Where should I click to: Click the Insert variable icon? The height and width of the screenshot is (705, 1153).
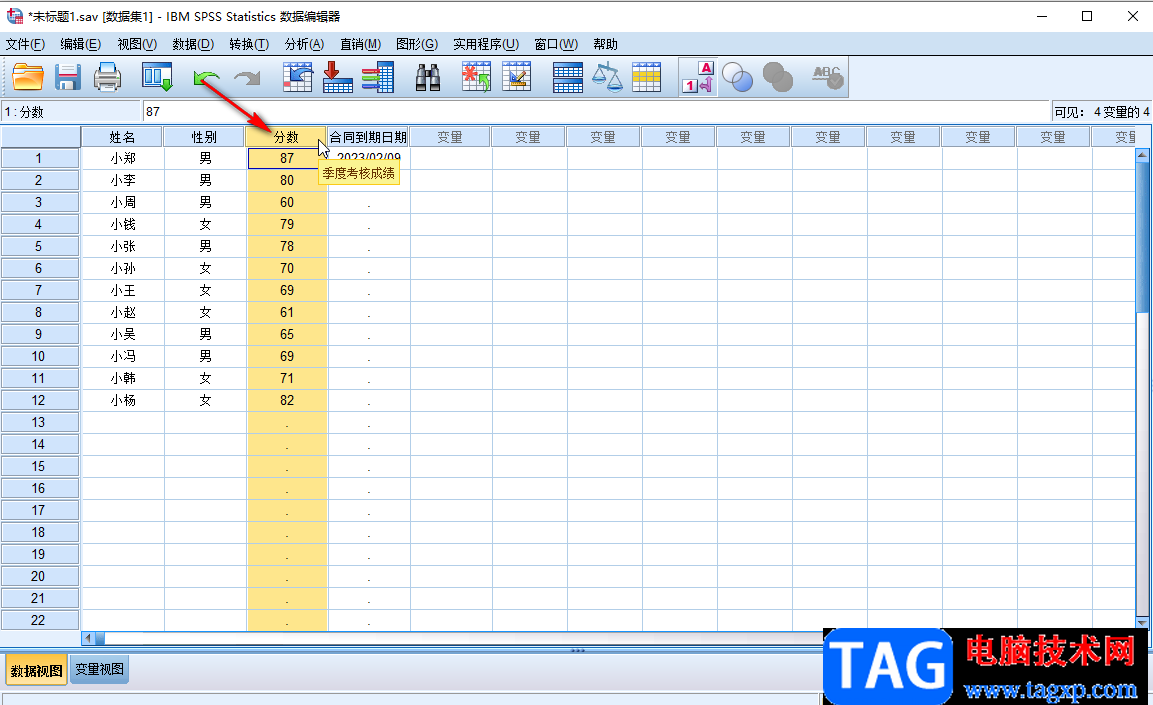[x=516, y=77]
